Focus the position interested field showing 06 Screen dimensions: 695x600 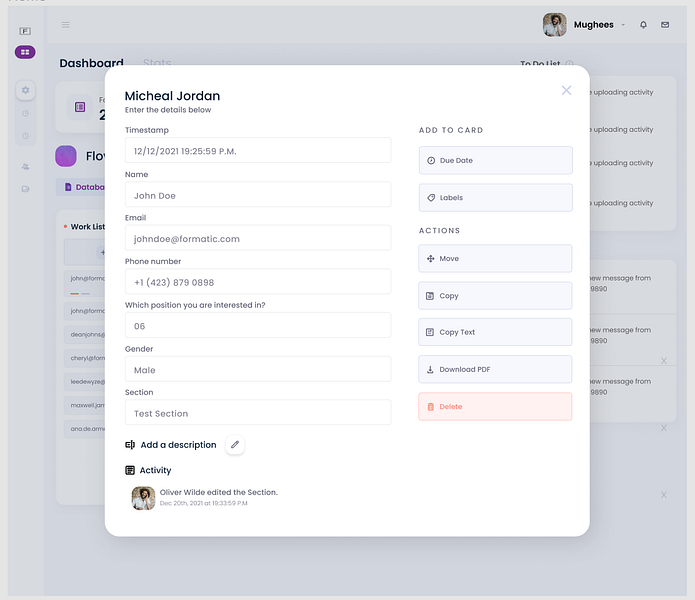[x=258, y=325]
